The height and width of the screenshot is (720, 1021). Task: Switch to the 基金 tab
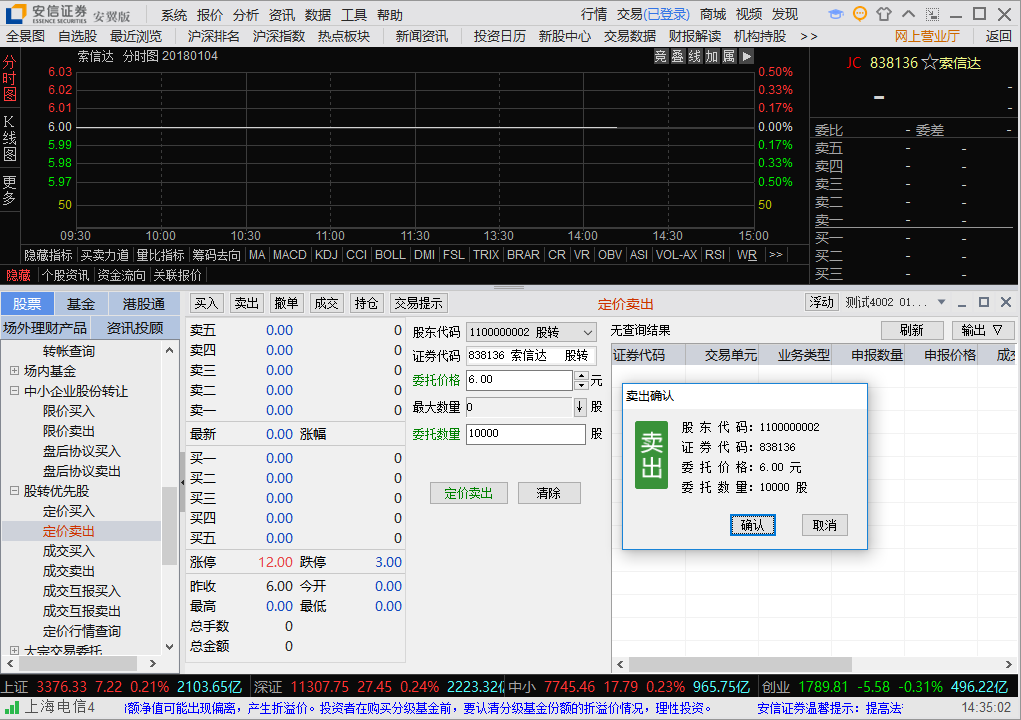[80, 304]
